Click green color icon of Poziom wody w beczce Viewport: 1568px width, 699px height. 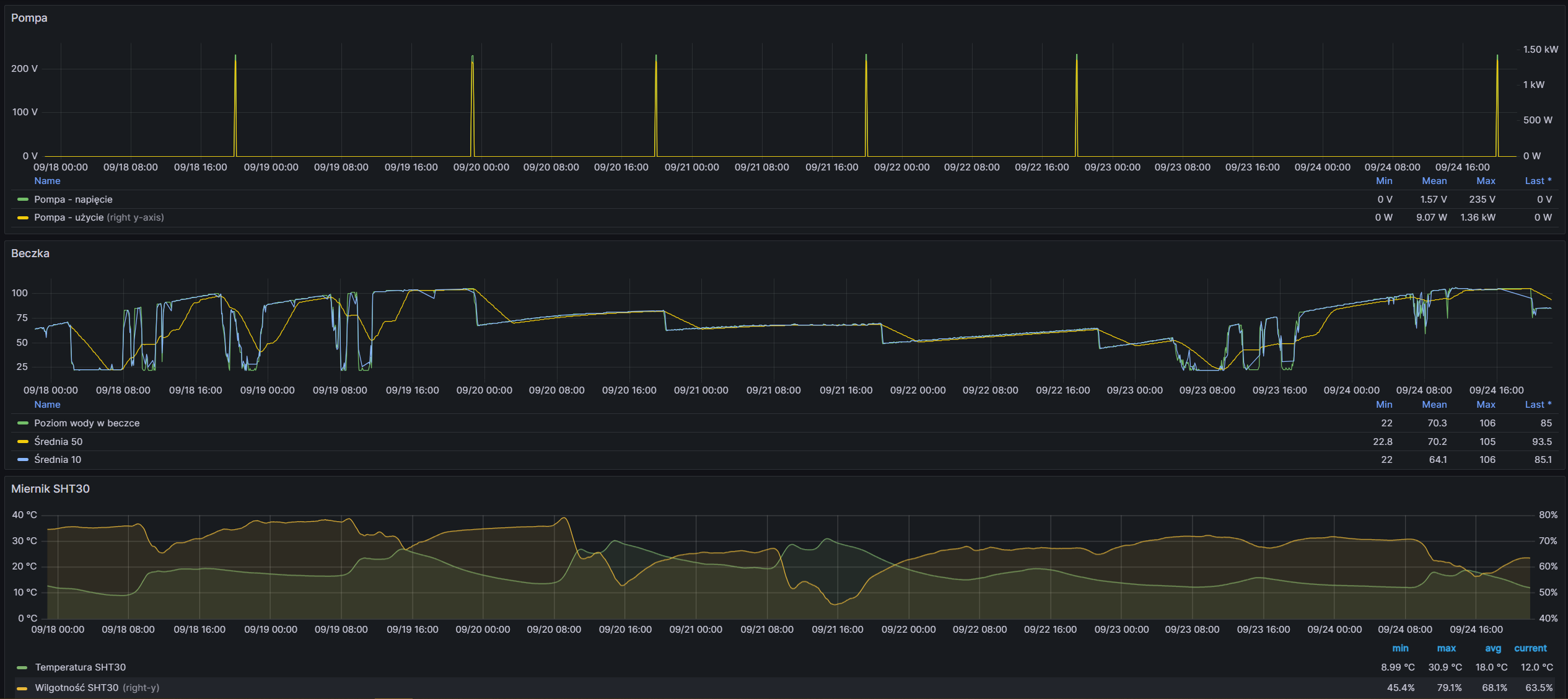click(23, 423)
